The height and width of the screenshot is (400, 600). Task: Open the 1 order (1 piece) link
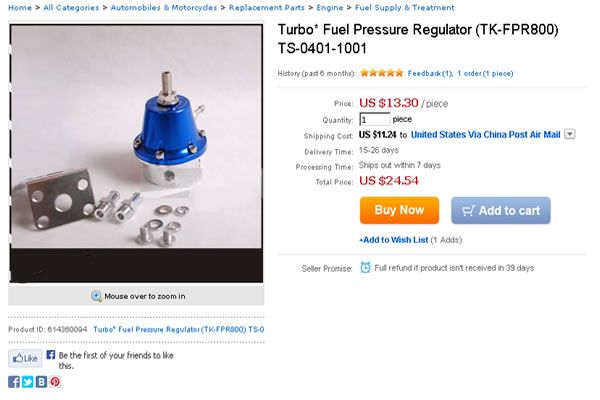point(485,73)
